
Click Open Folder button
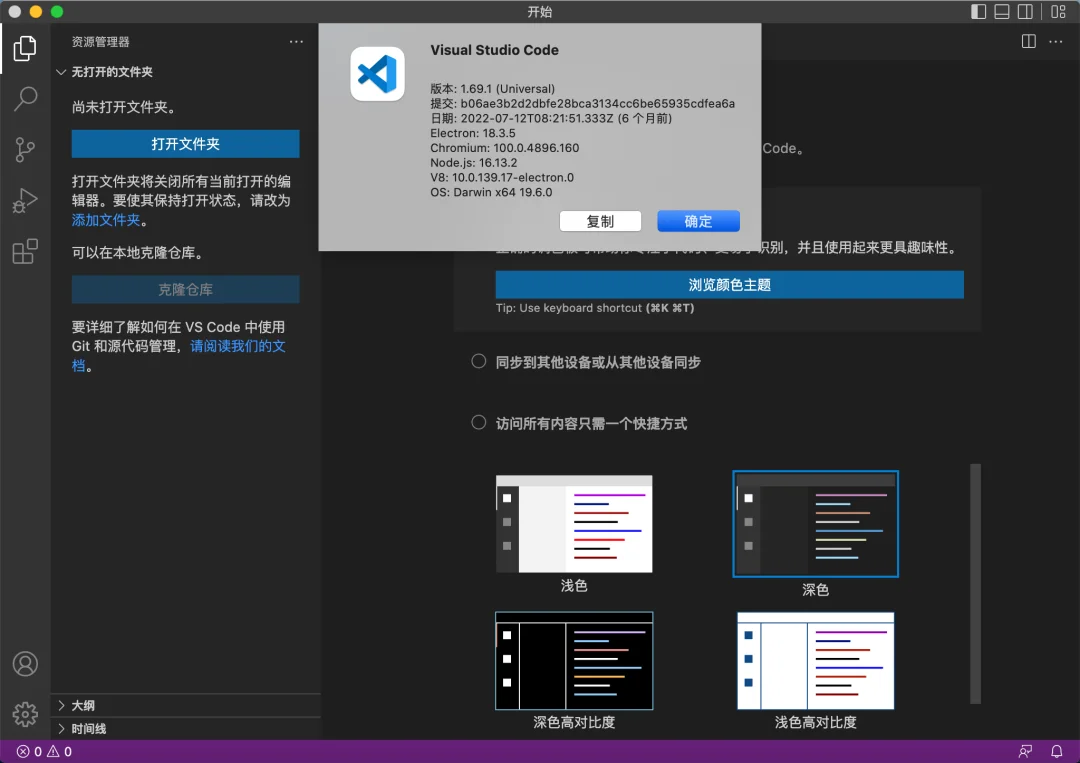click(185, 144)
